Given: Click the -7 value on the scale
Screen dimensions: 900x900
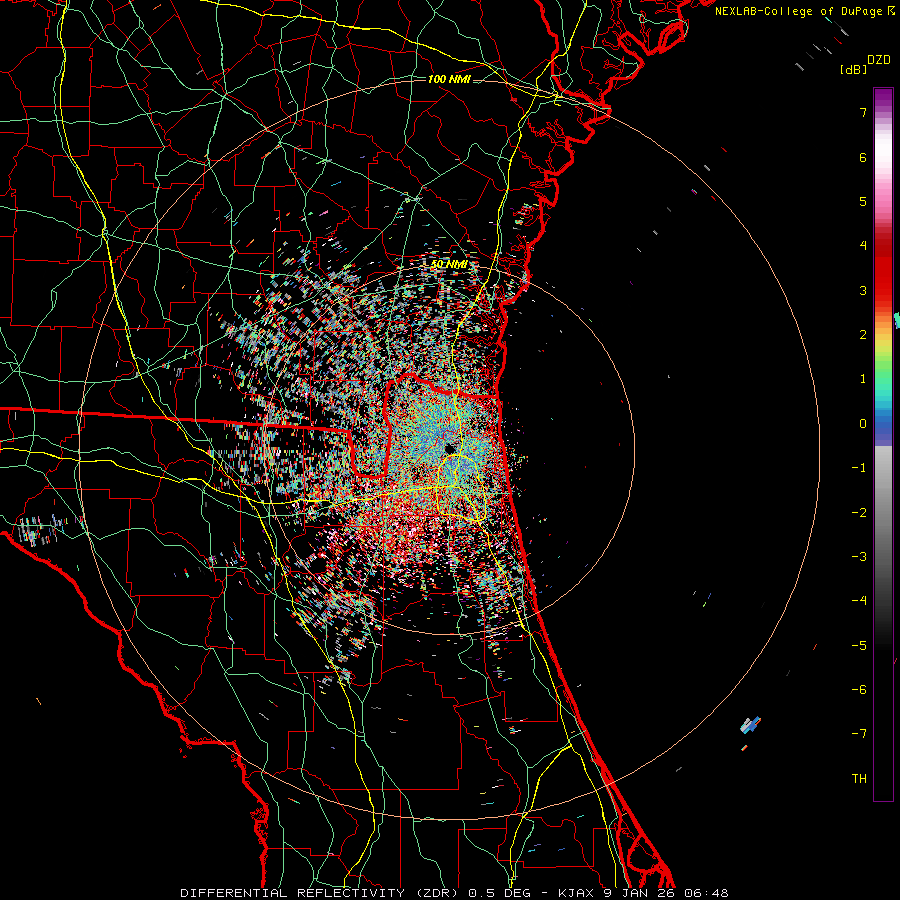Looking at the screenshot, I should (859, 734).
